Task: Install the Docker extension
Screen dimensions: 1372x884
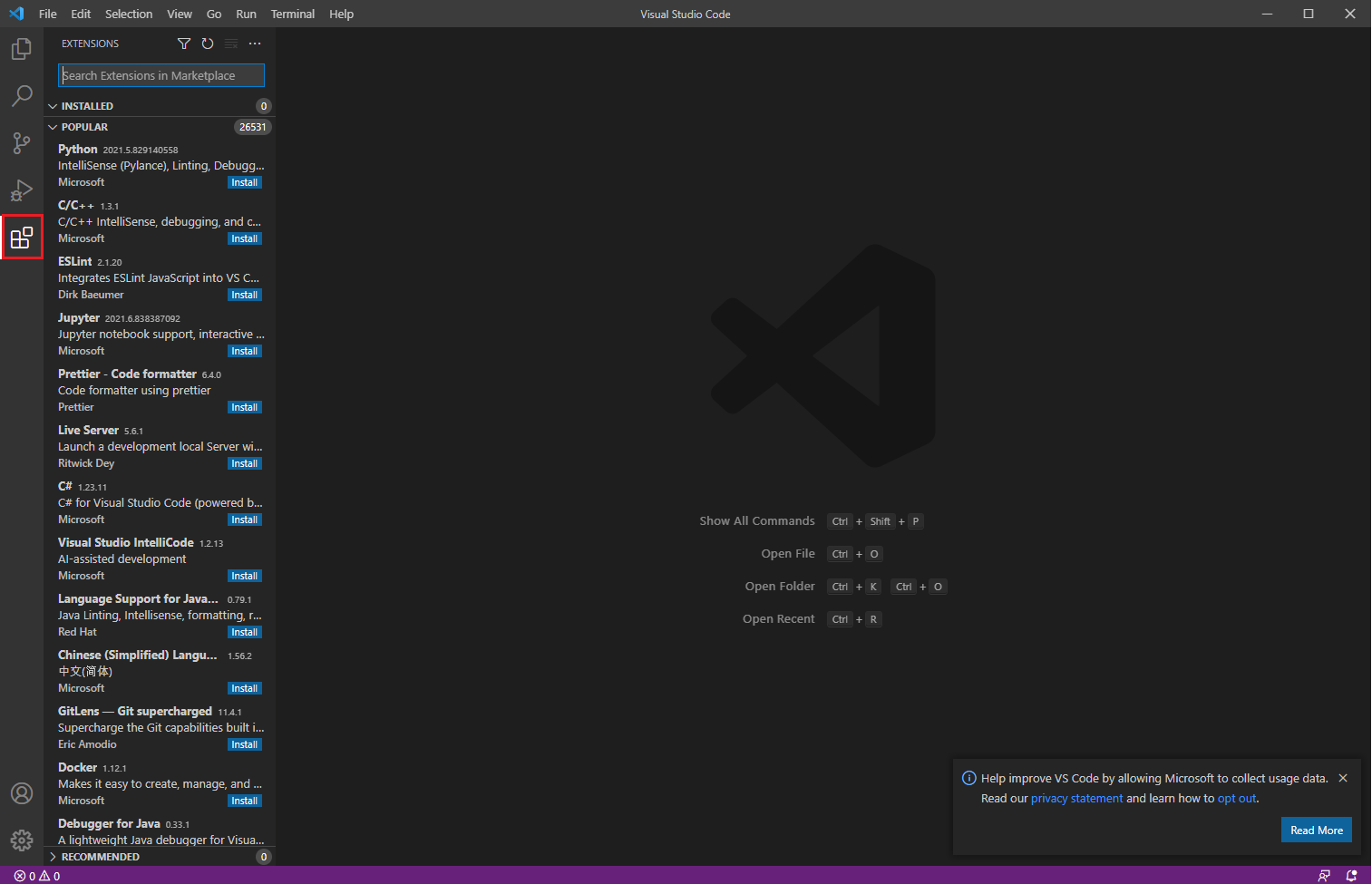Action: 245,801
